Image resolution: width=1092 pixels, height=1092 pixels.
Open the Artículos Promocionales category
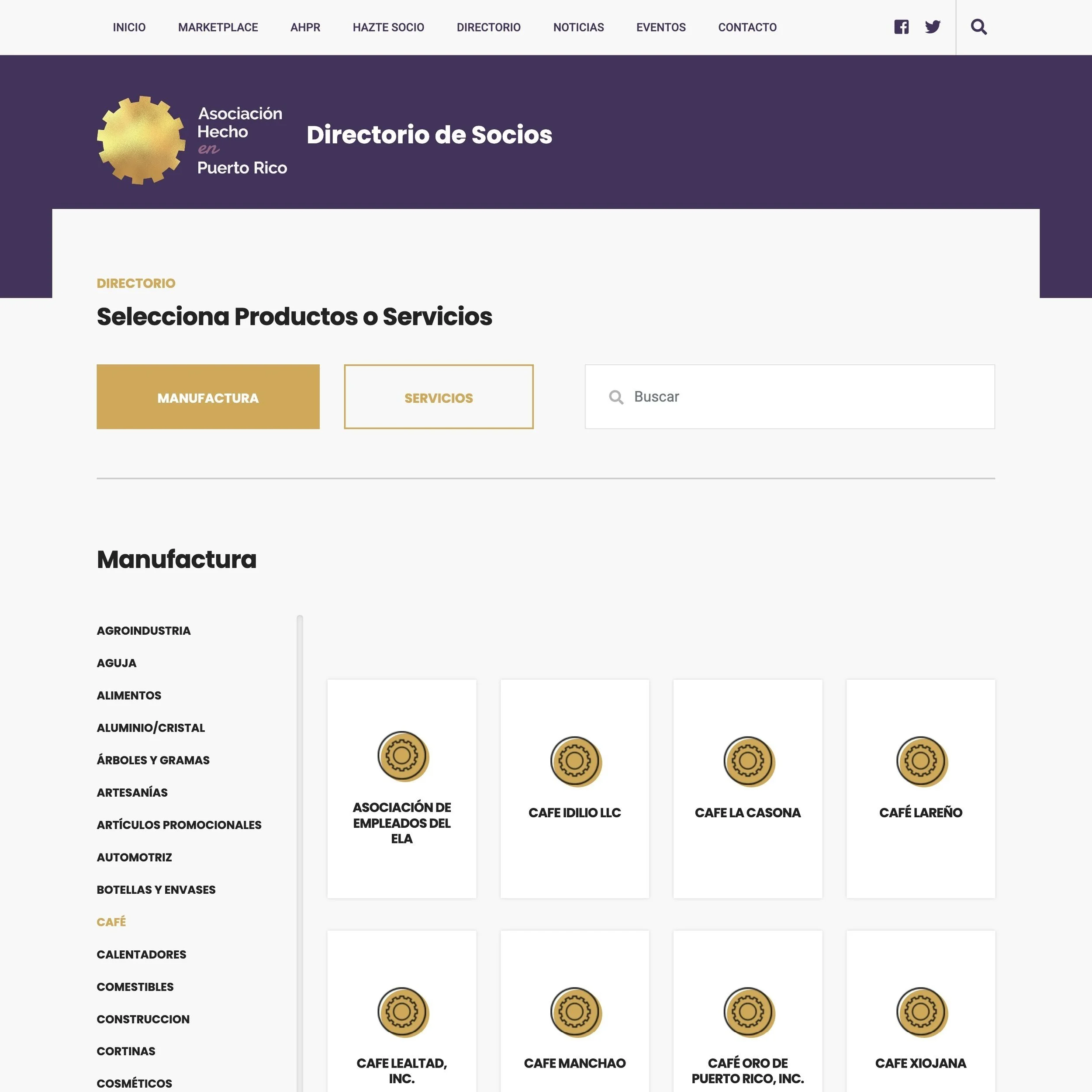click(179, 825)
